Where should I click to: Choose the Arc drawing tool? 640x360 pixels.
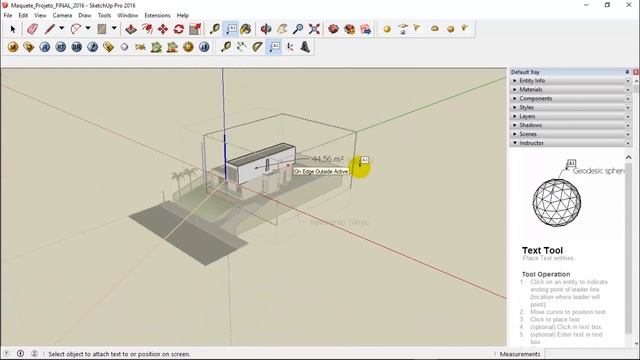pyautogui.click(x=76, y=29)
